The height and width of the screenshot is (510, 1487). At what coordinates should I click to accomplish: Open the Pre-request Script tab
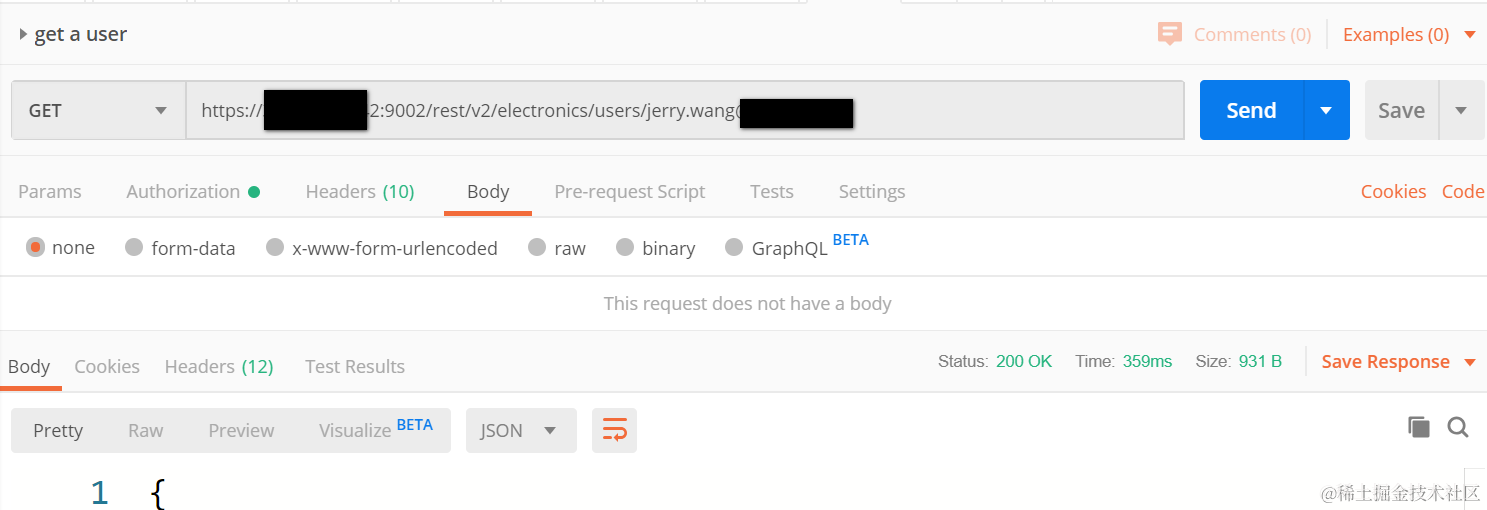[x=629, y=191]
